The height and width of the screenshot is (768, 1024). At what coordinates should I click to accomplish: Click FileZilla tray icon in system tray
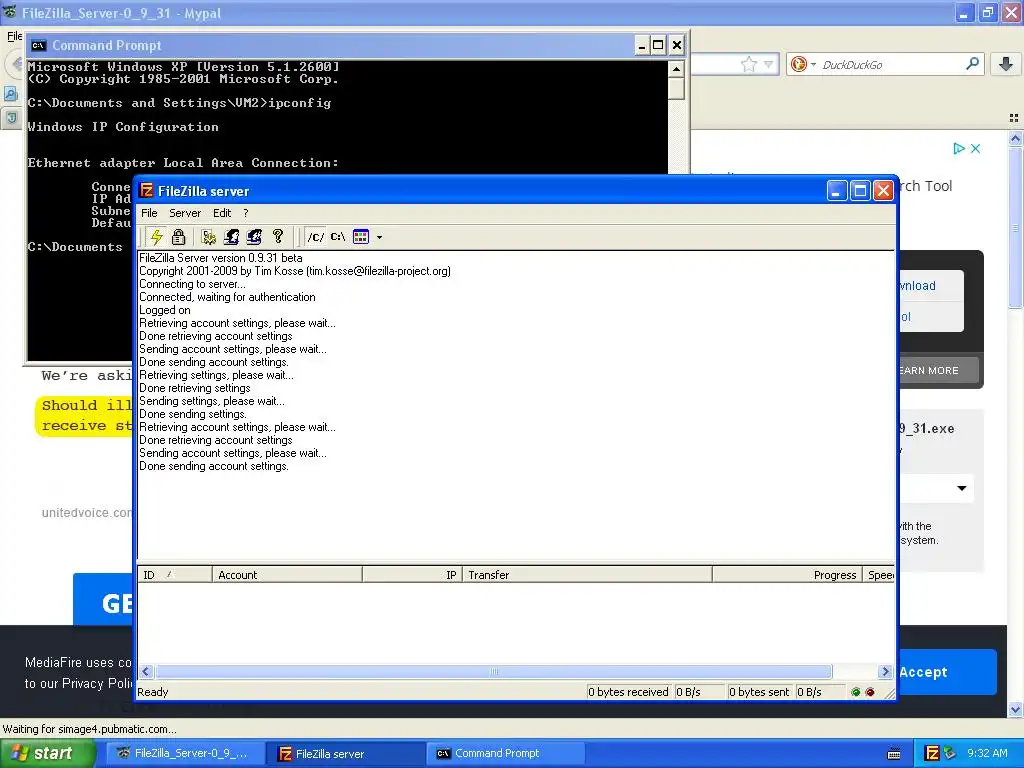(933, 753)
